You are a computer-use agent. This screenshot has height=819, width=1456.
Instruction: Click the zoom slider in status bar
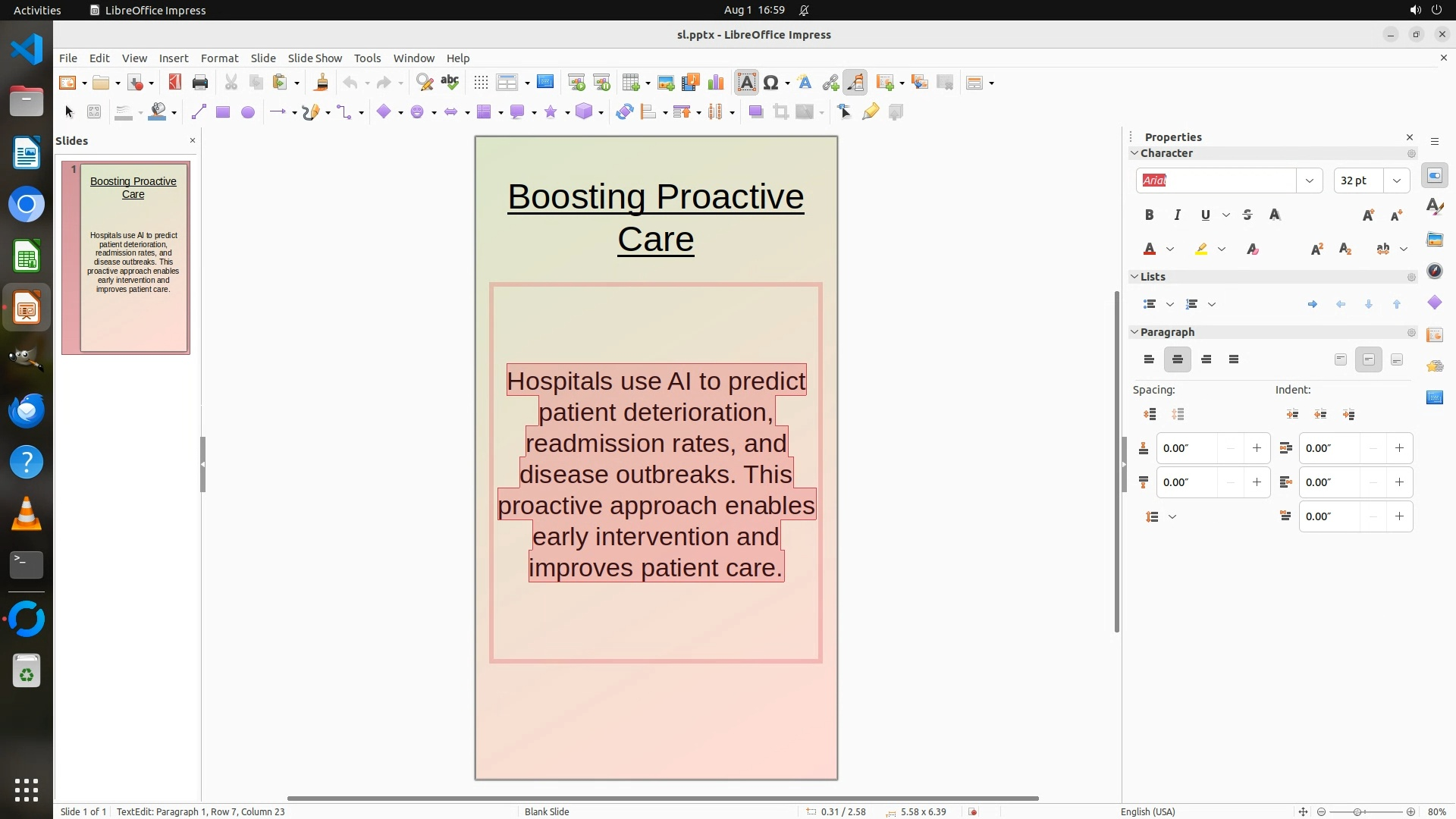pyautogui.click(x=1357, y=811)
